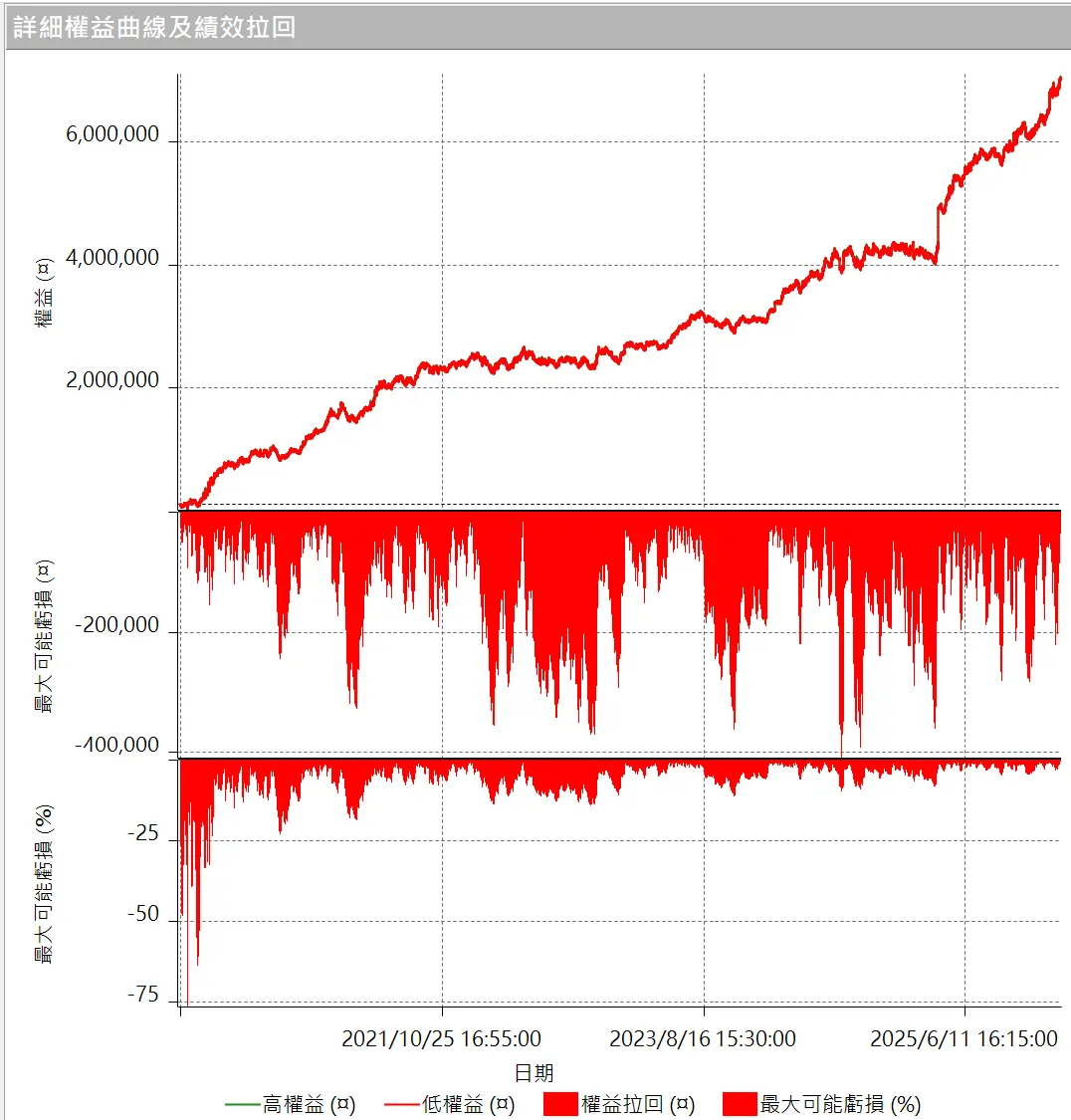Click the green 高權益 legend line marker

(243, 1104)
